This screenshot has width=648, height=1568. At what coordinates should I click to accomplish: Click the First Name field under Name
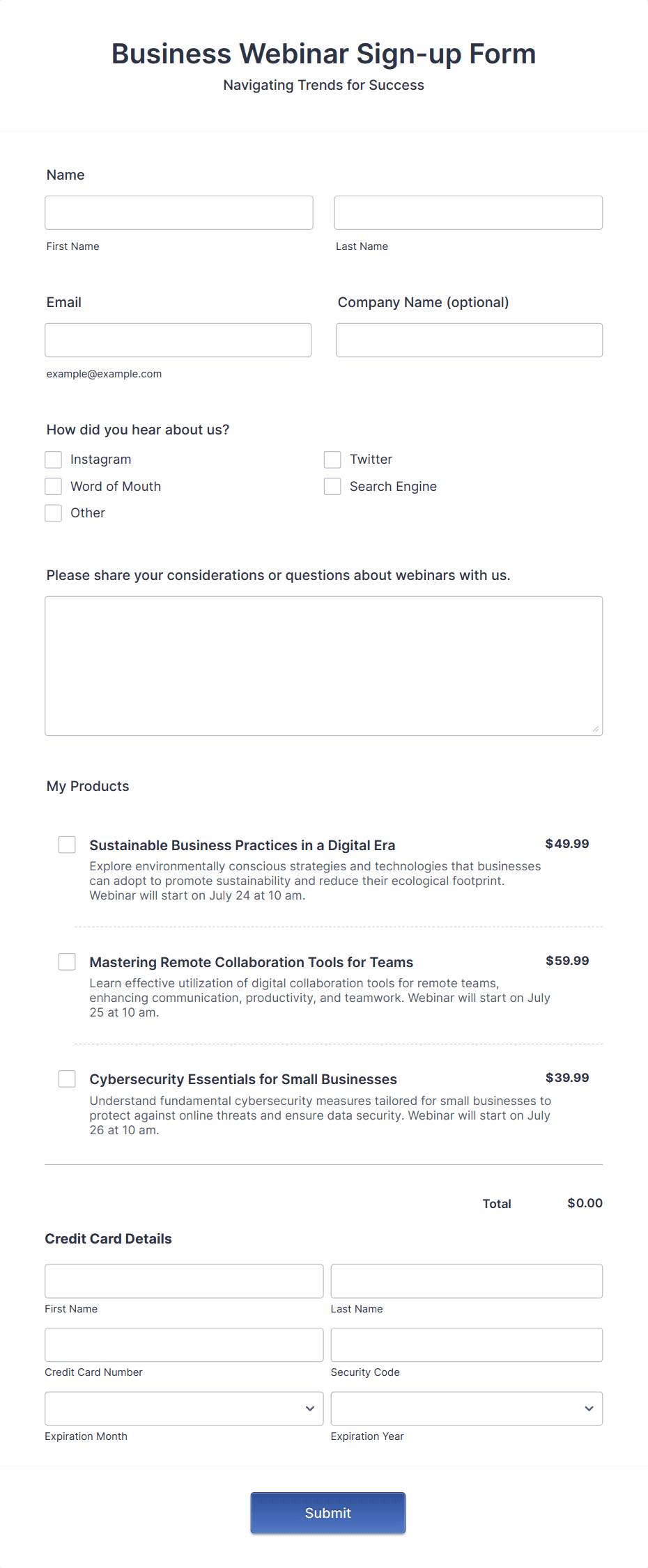[178, 212]
